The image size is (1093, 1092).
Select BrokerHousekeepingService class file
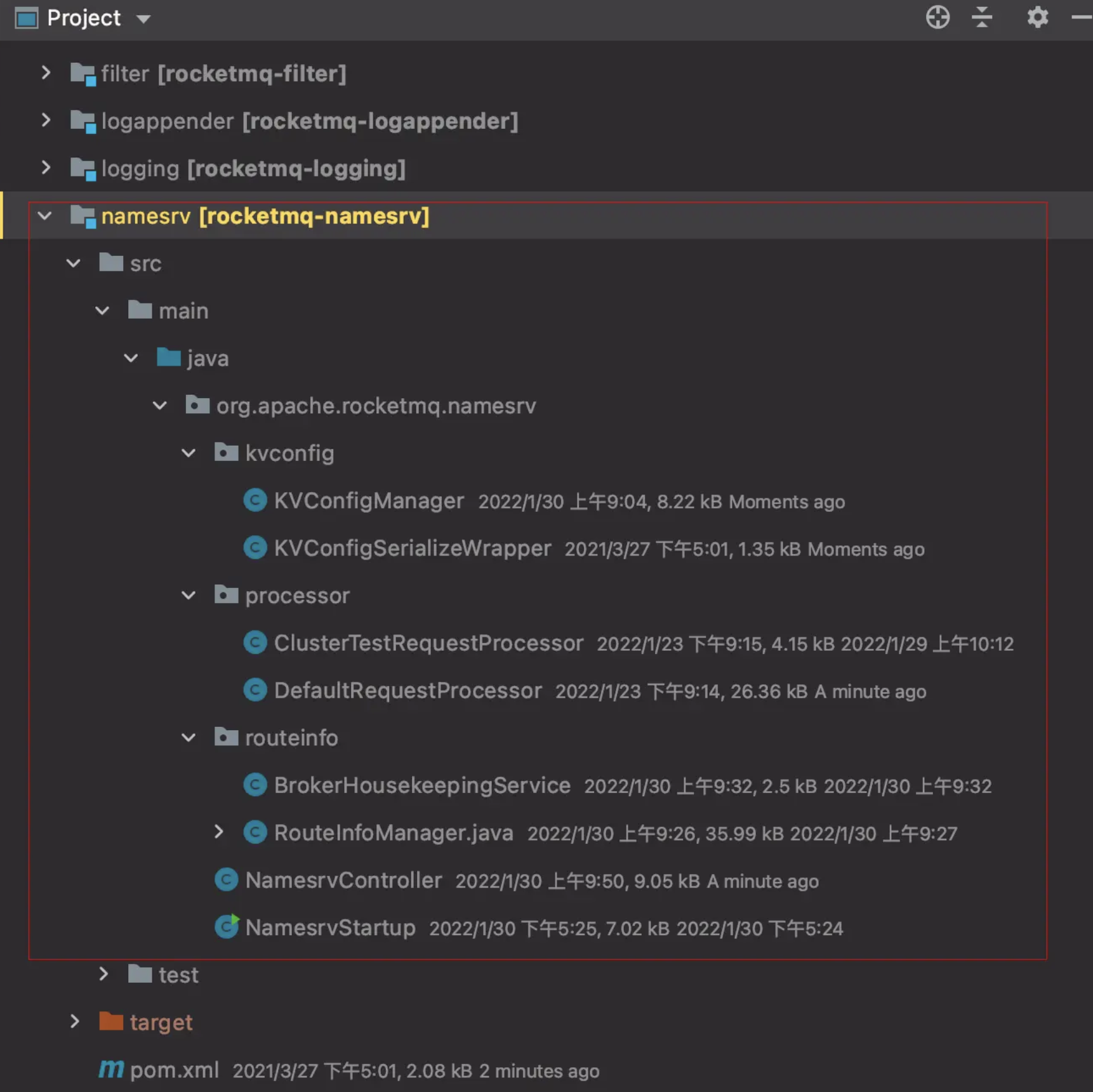(422, 785)
